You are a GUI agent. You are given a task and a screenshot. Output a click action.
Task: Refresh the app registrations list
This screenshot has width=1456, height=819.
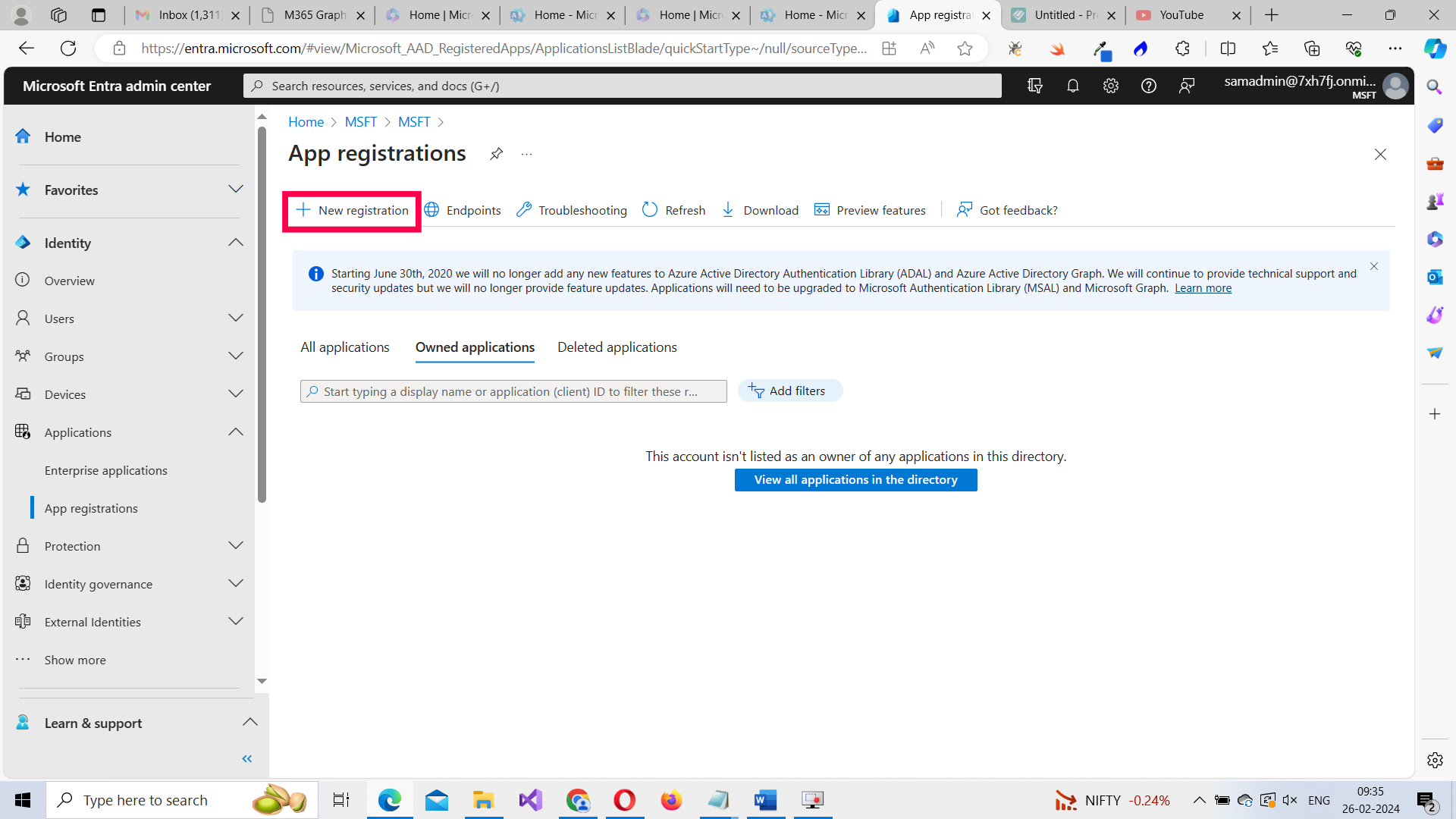[673, 210]
